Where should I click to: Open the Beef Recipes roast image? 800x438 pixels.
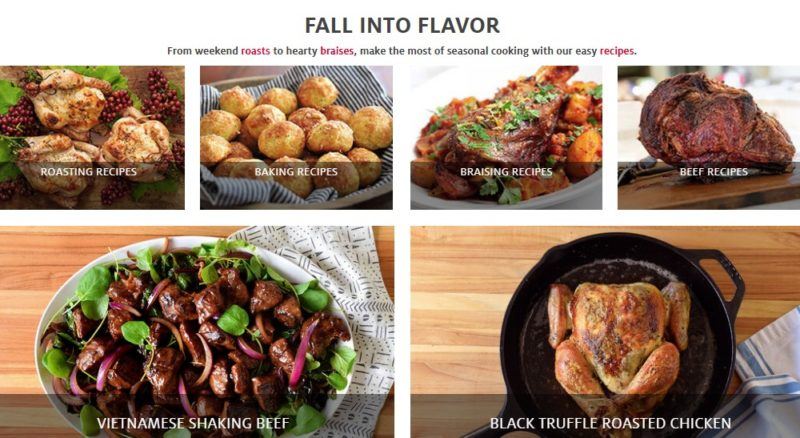pos(709,137)
